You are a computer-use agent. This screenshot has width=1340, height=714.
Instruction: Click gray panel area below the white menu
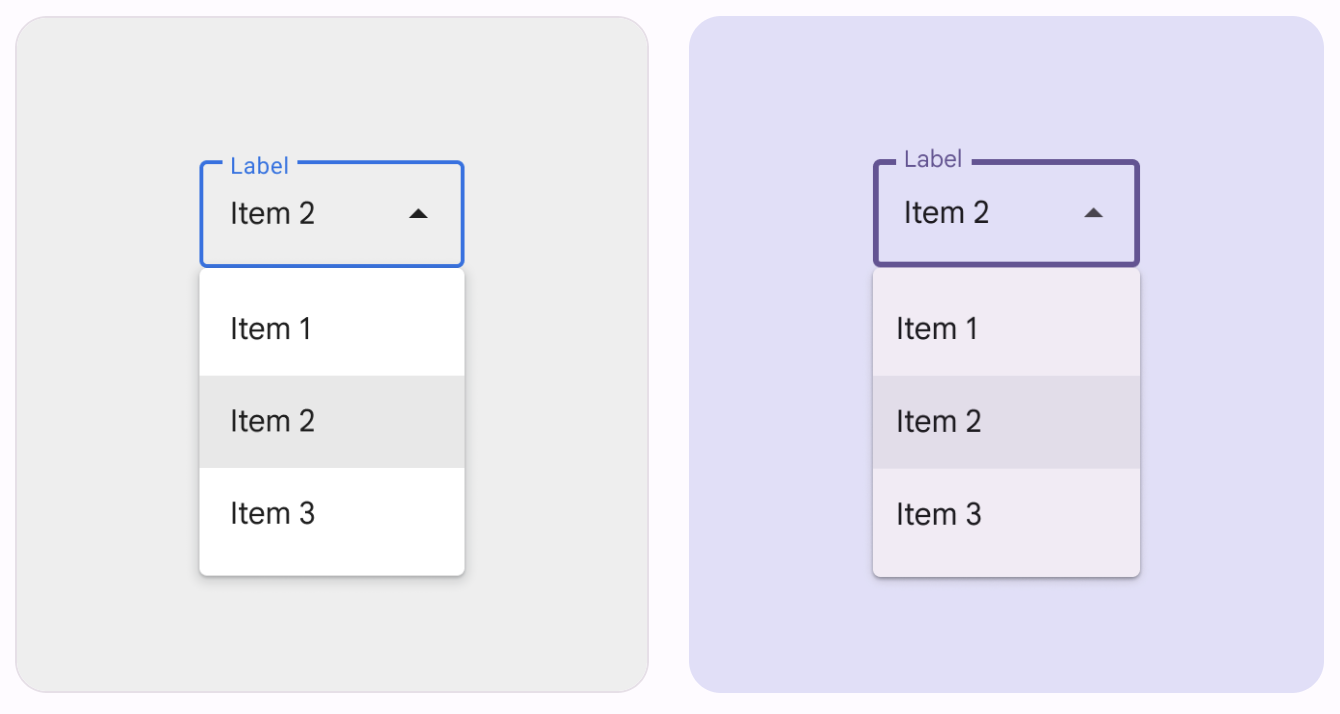point(331,635)
